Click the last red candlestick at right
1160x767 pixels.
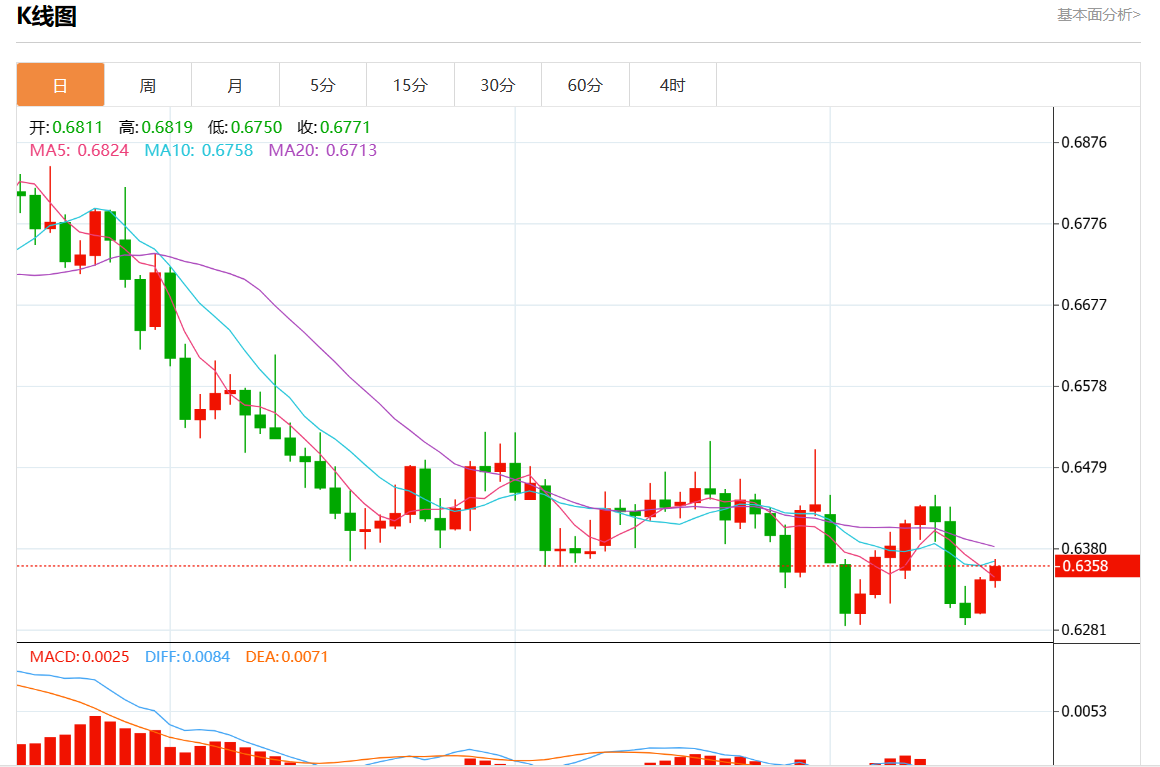tap(995, 573)
